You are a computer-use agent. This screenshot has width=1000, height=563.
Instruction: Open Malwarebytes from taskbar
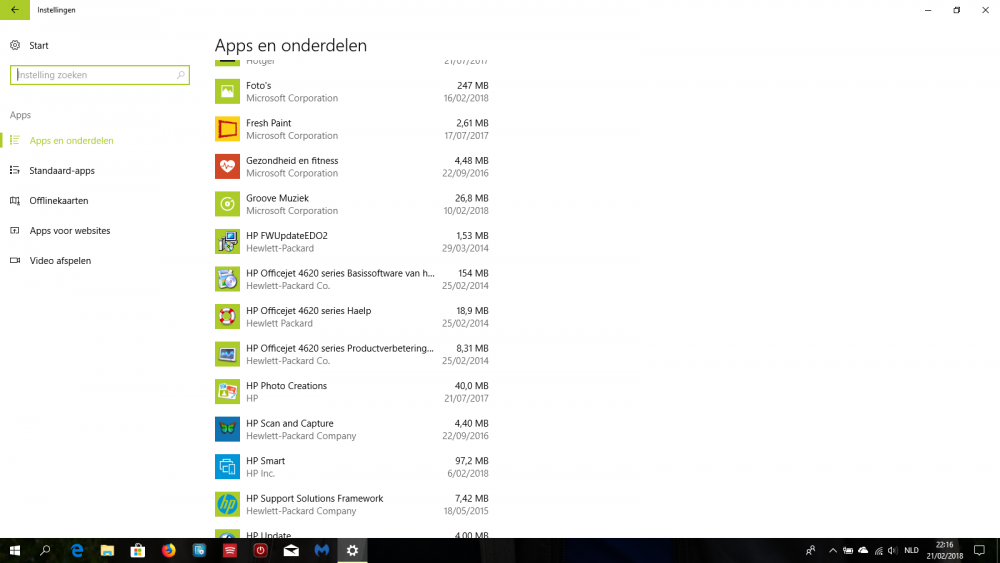321,550
